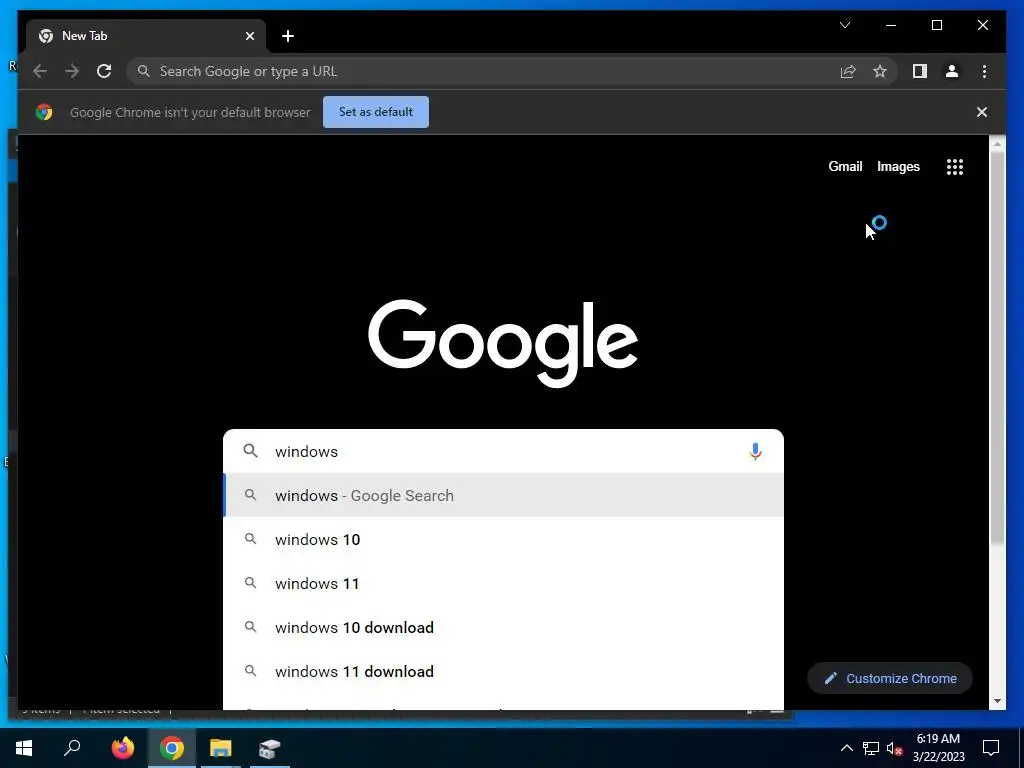Click Customize Chrome button
Image resolution: width=1024 pixels, height=768 pixels.
[889, 679]
